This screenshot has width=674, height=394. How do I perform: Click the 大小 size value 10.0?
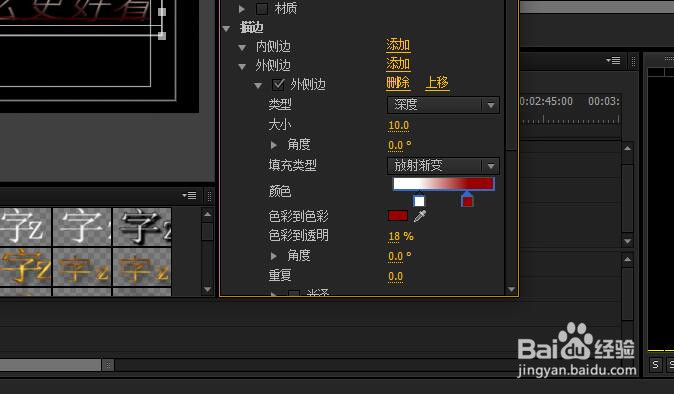coord(398,125)
